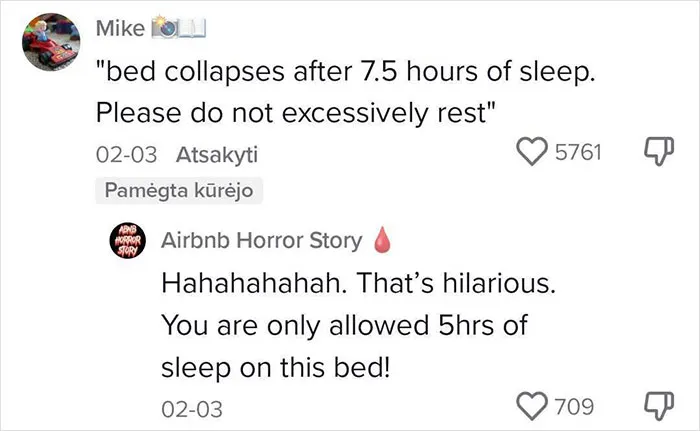
Task: Click the blood drop emoji by creator name
Action: coord(382,240)
